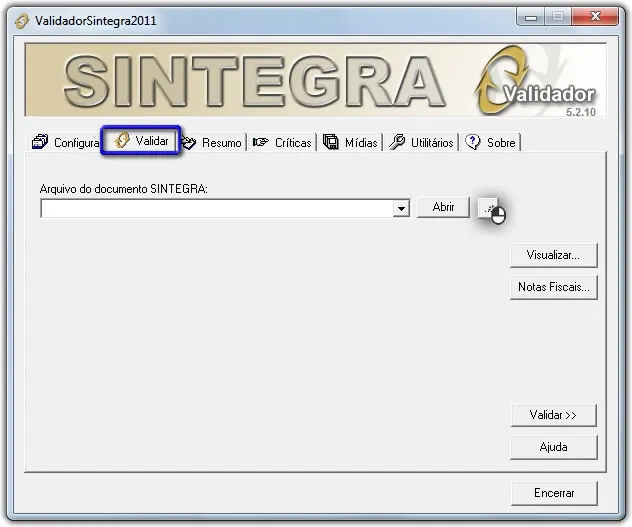Show the Sobre tab
The image size is (632, 527).
(491, 142)
